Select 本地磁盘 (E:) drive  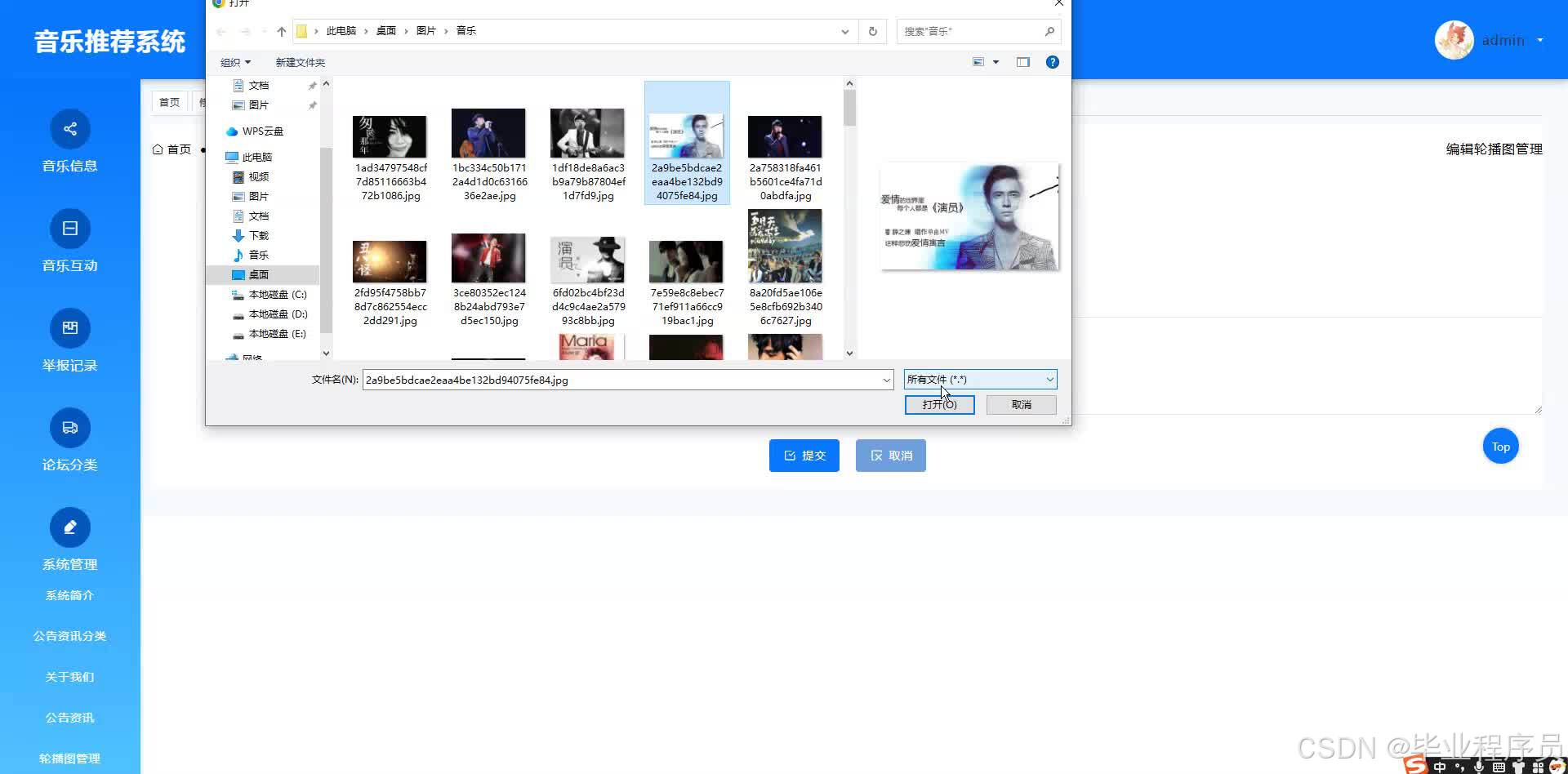pos(277,334)
